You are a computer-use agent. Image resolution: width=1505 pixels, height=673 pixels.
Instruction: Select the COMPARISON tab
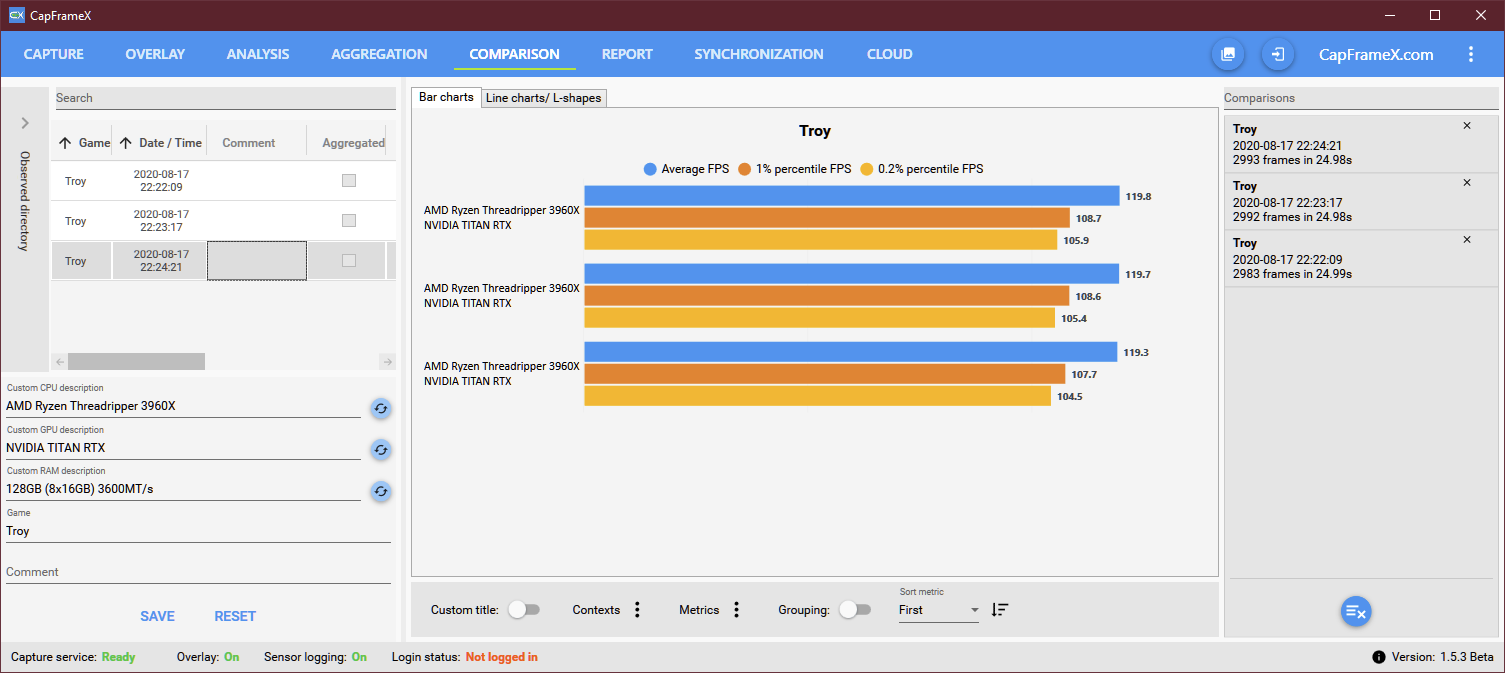click(x=515, y=54)
